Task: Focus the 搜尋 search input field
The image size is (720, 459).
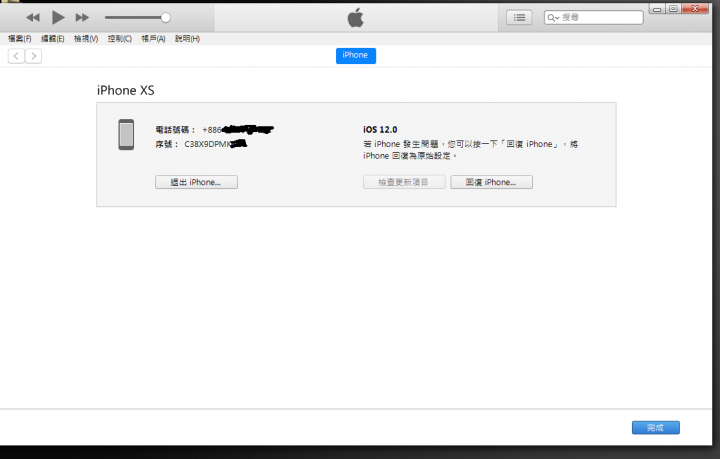Action: [594, 18]
